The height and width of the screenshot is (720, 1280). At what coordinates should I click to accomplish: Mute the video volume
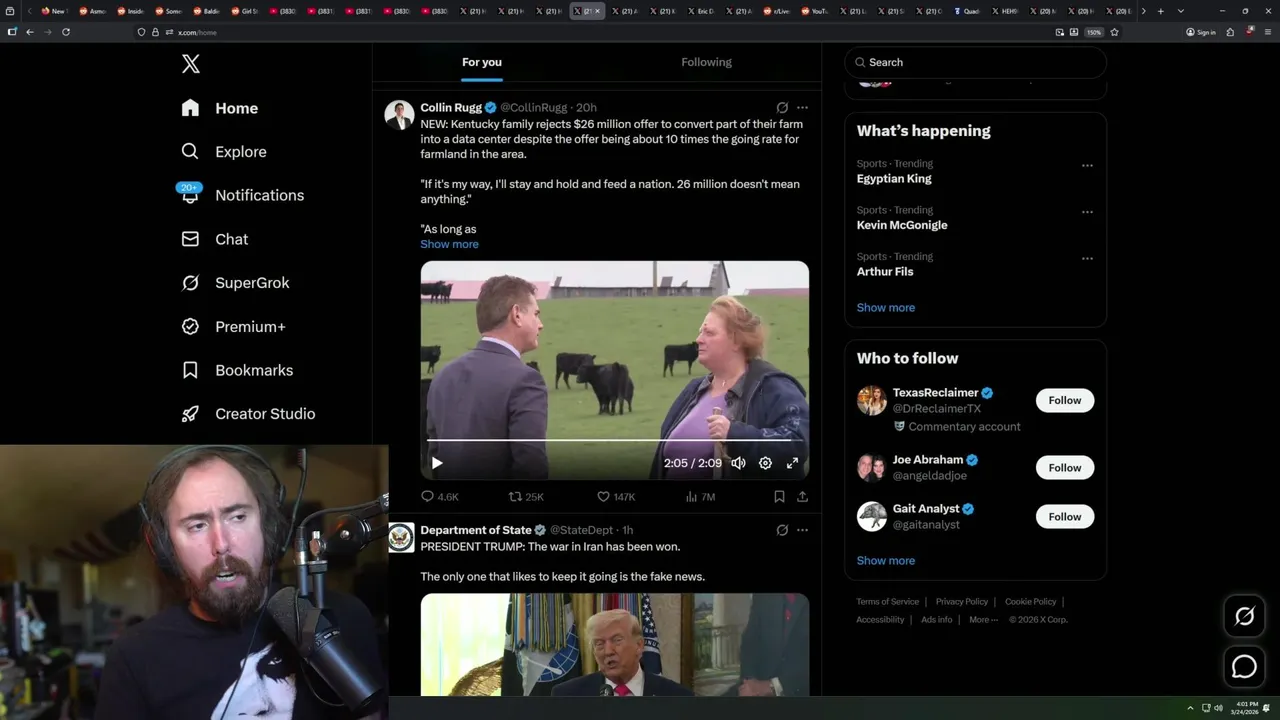point(738,463)
